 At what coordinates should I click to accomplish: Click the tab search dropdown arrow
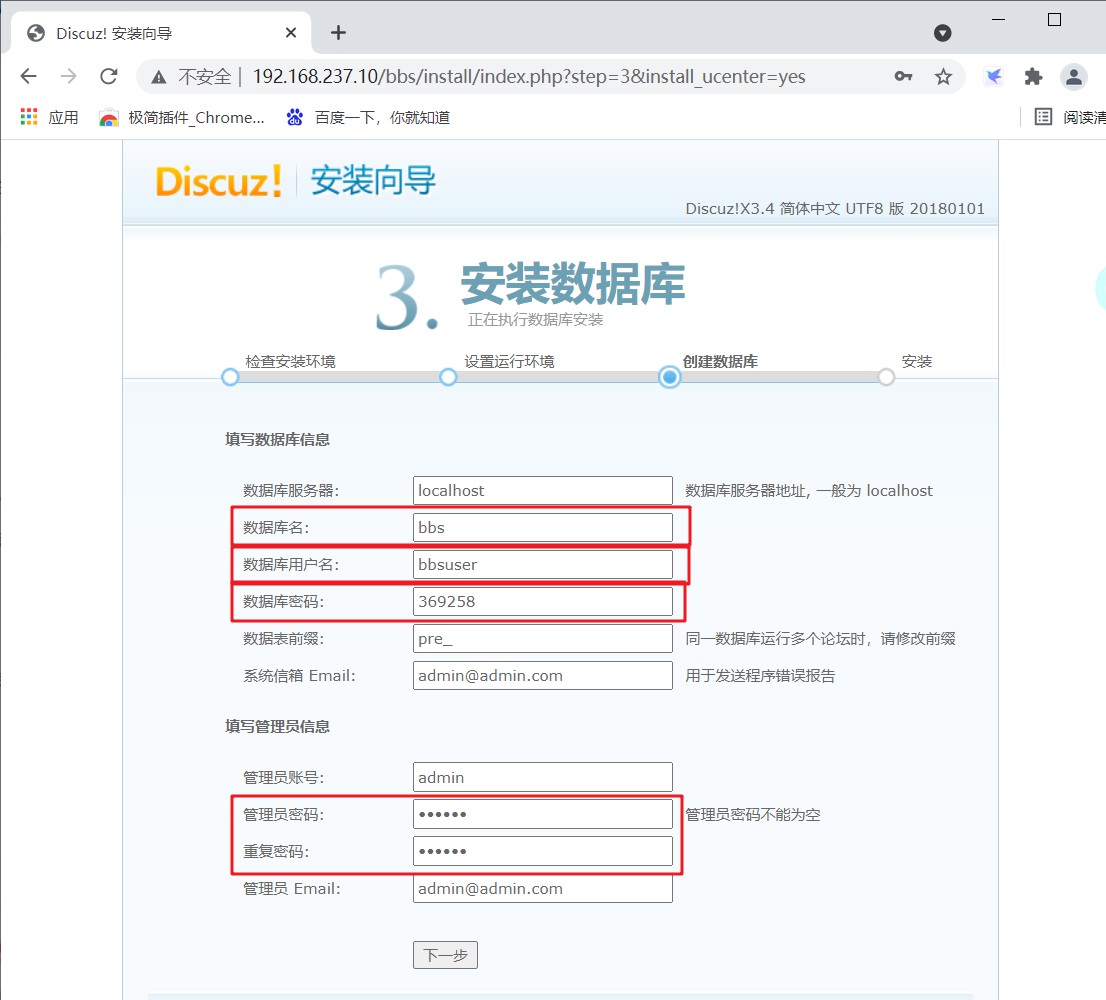(942, 32)
